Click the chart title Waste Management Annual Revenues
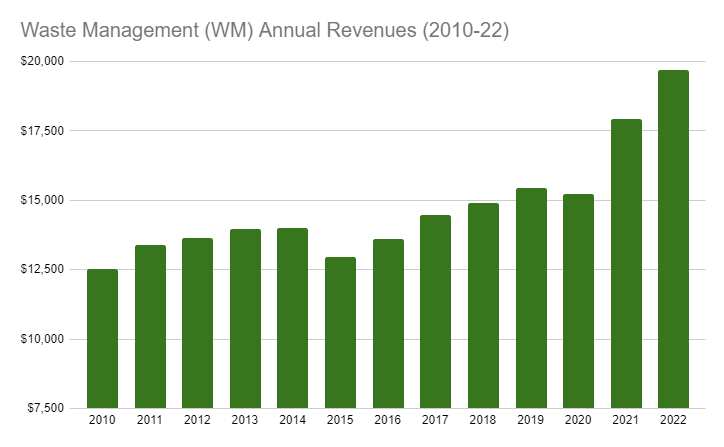 click(x=265, y=30)
